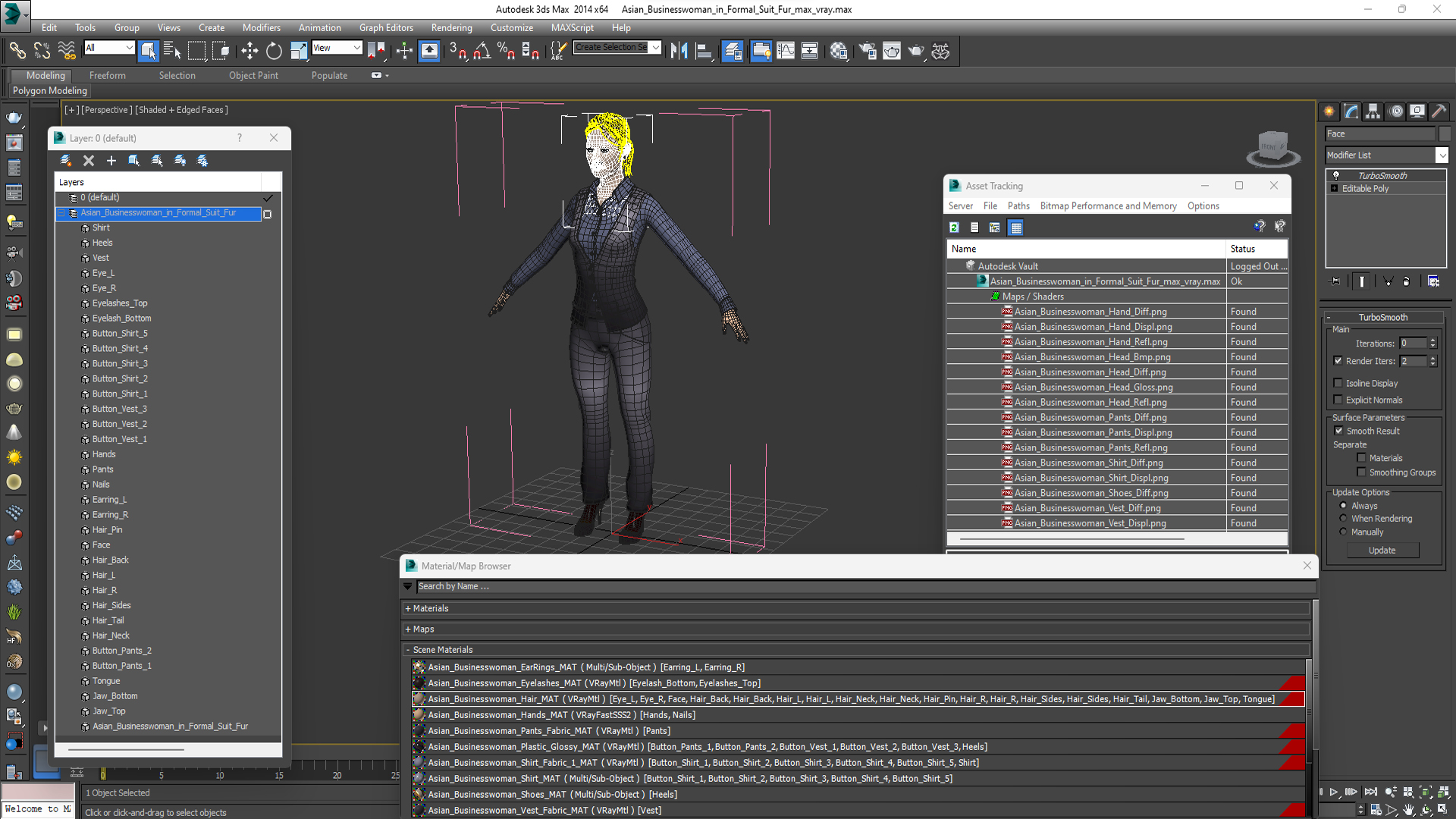Screen dimensions: 1456x819
Task: Open the Rendering menu
Action: click(451, 27)
